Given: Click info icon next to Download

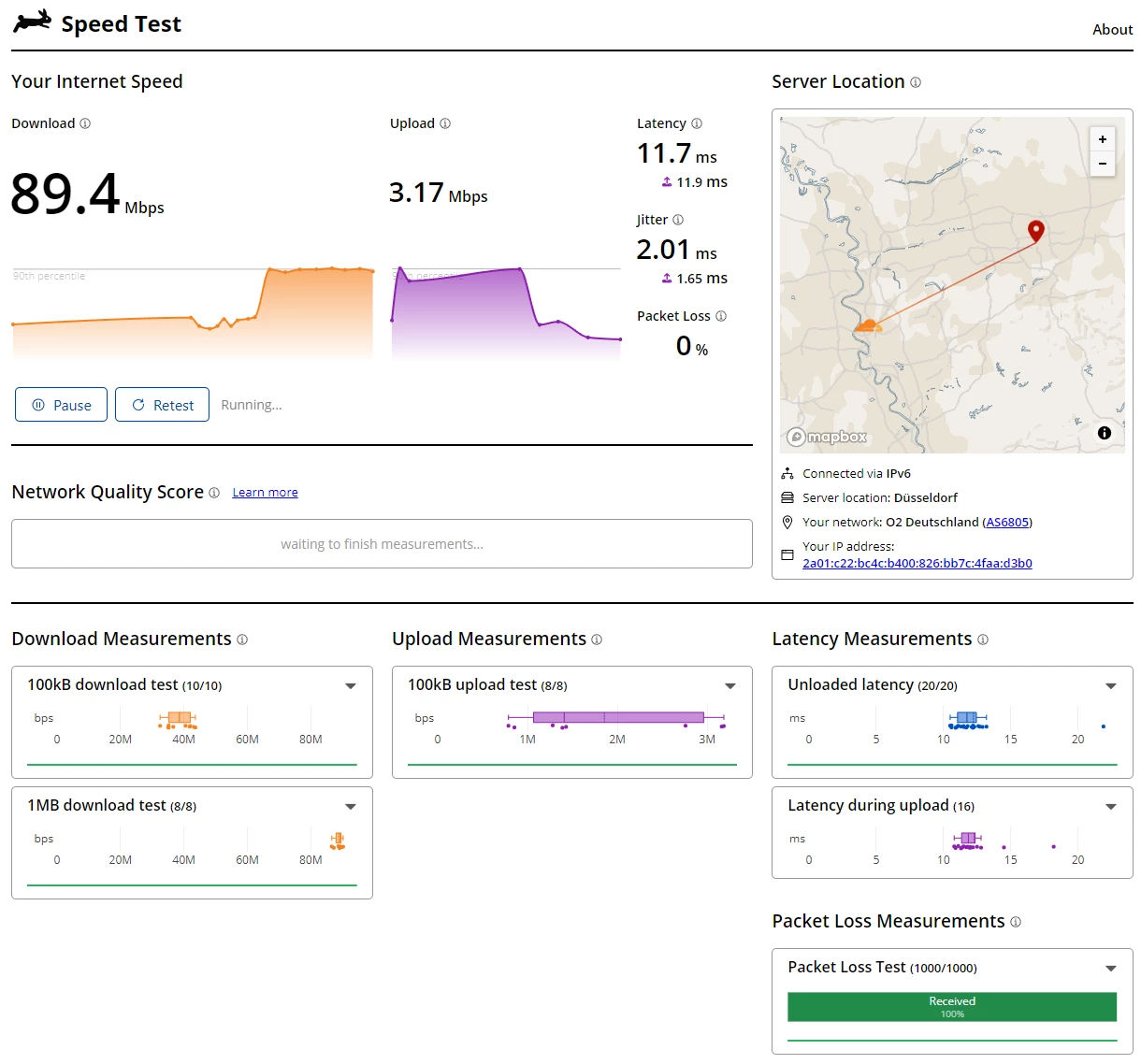Looking at the screenshot, I should tap(85, 123).
